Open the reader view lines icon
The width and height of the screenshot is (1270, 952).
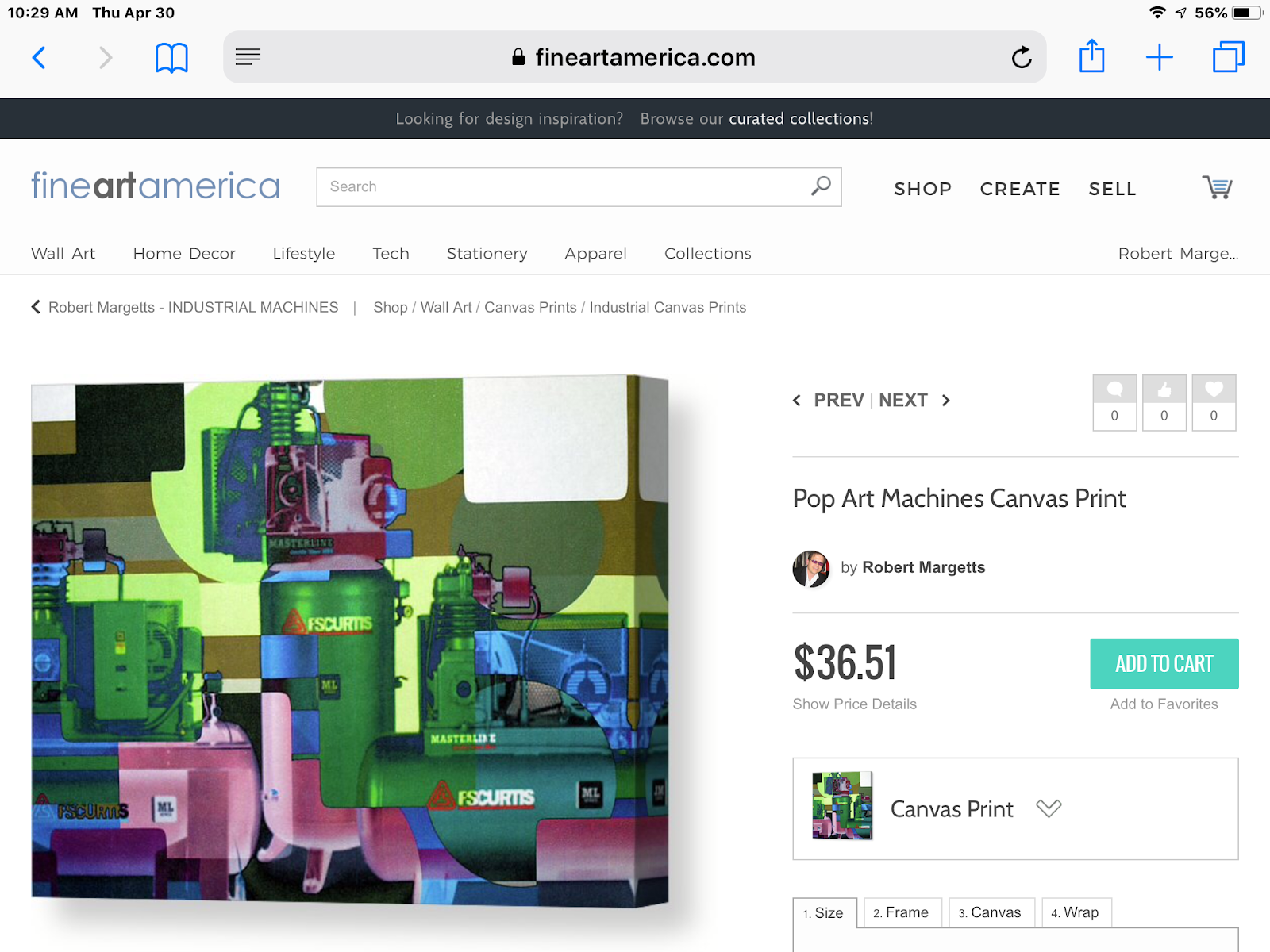pyautogui.click(x=248, y=57)
